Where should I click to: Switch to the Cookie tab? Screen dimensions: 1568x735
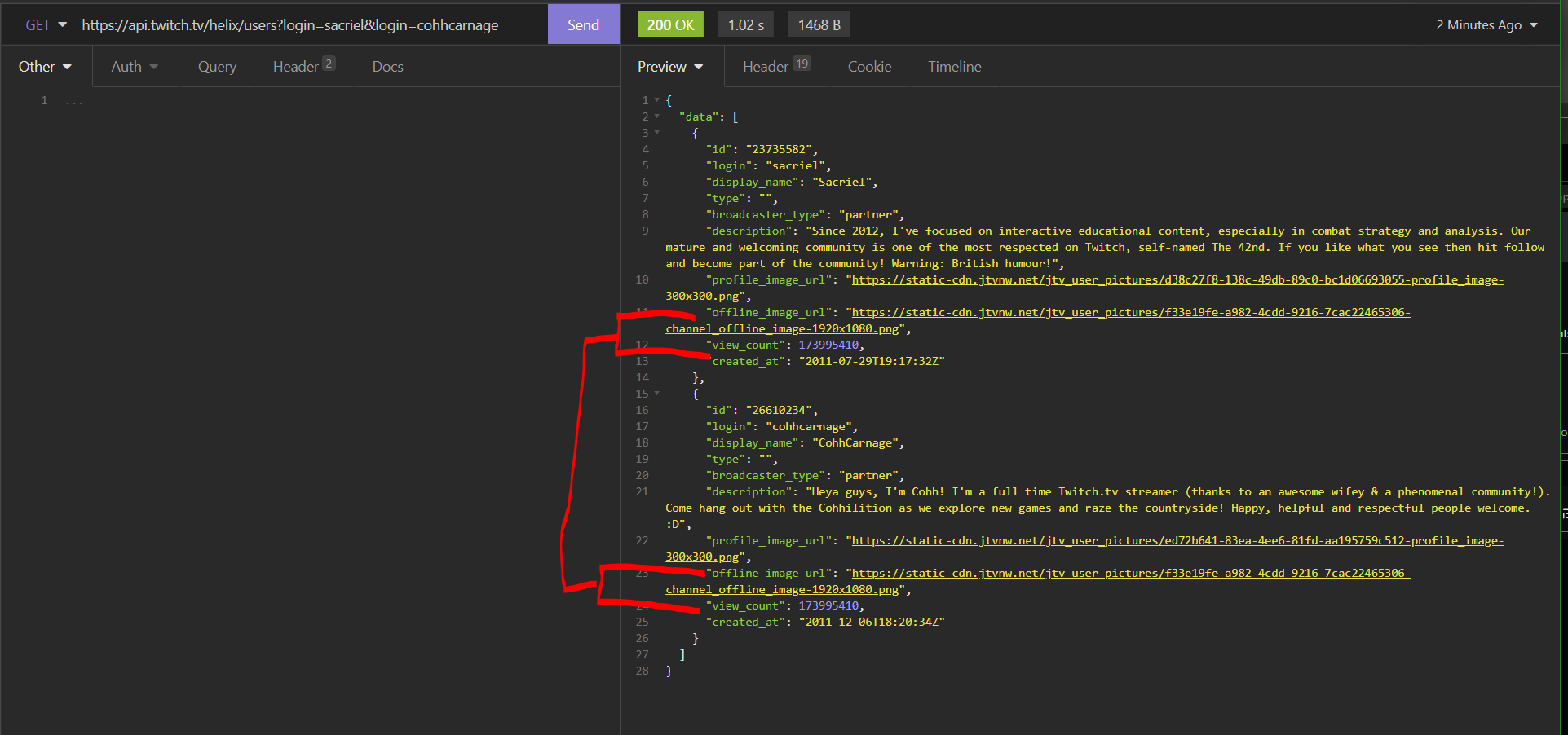pyautogui.click(x=869, y=67)
